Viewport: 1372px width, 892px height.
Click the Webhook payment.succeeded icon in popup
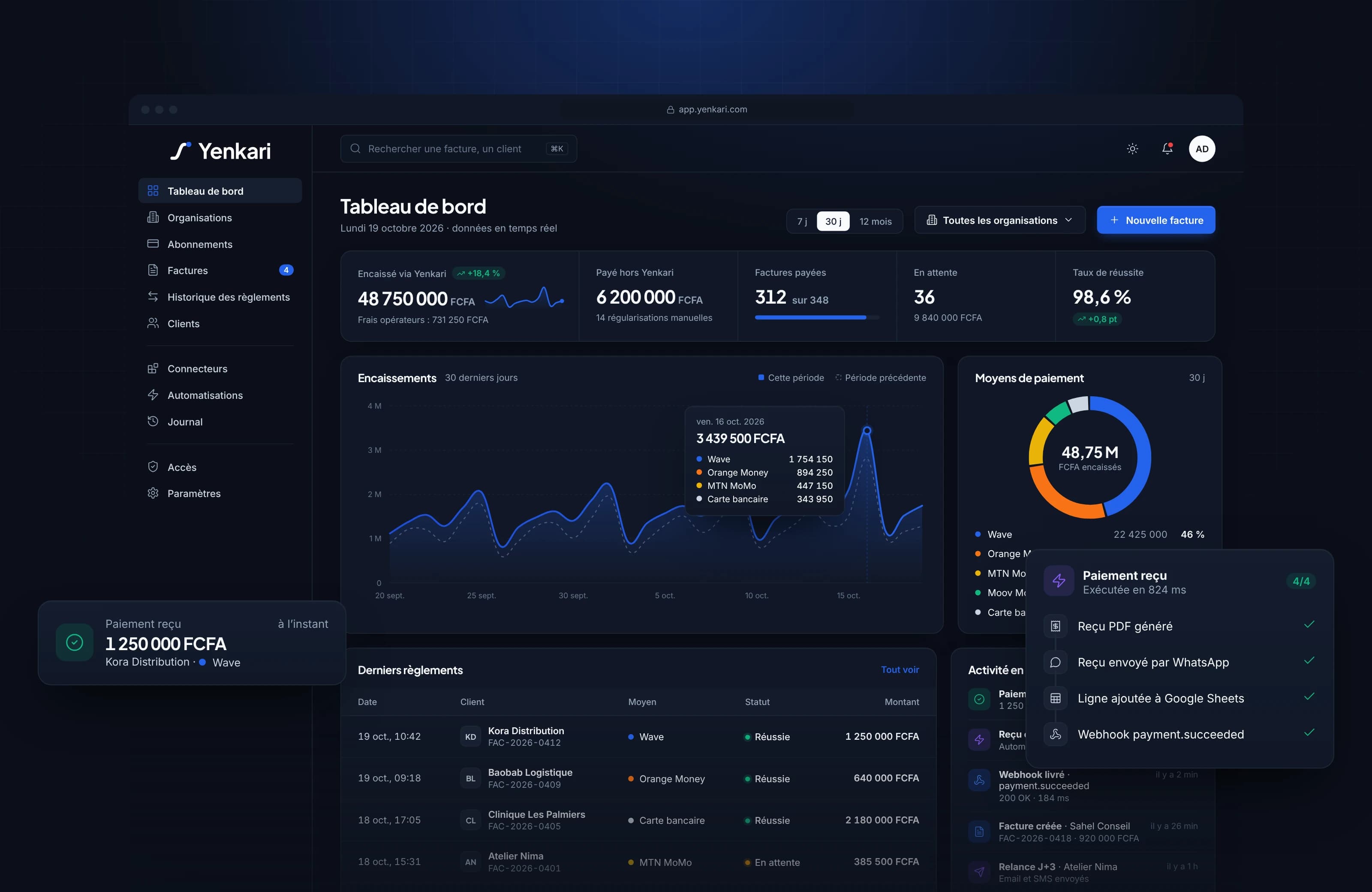click(1056, 734)
